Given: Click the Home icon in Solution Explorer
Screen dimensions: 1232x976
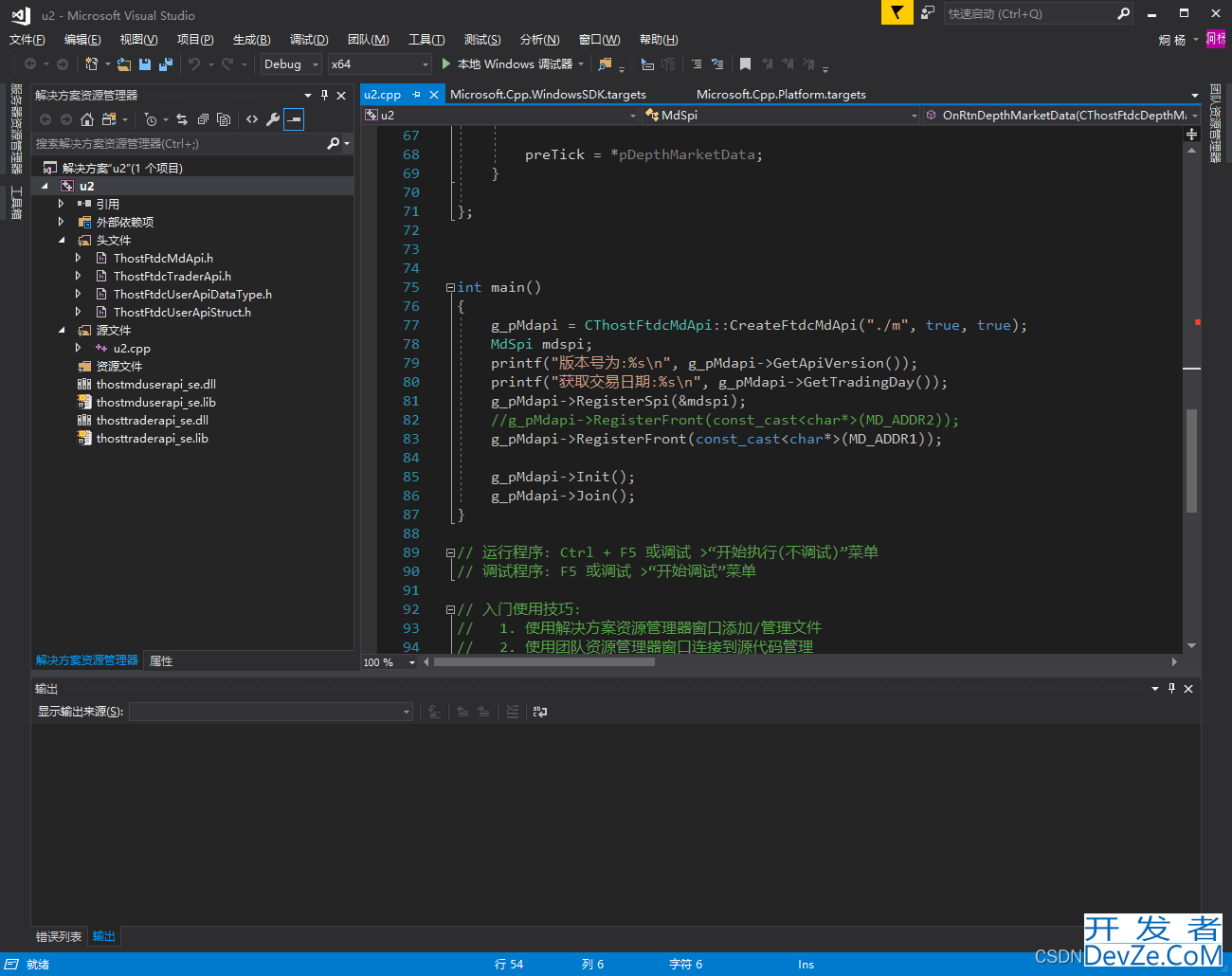Looking at the screenshot, I should (x=87, y=118).
